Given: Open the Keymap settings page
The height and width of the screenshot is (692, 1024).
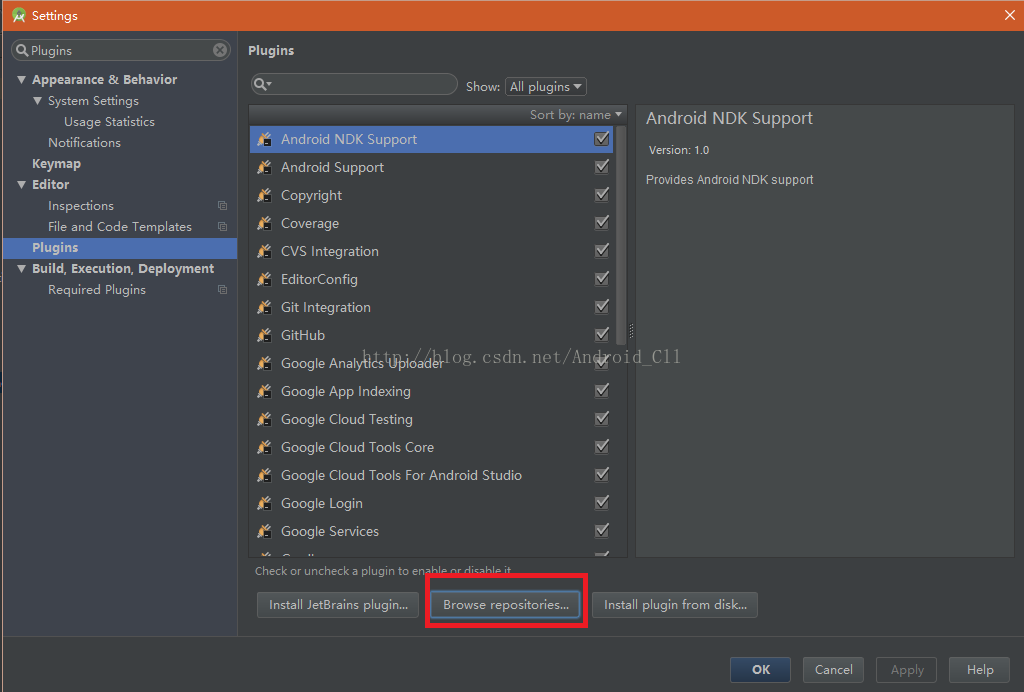Looking at the screenshot, I should [x=56, y=163].
